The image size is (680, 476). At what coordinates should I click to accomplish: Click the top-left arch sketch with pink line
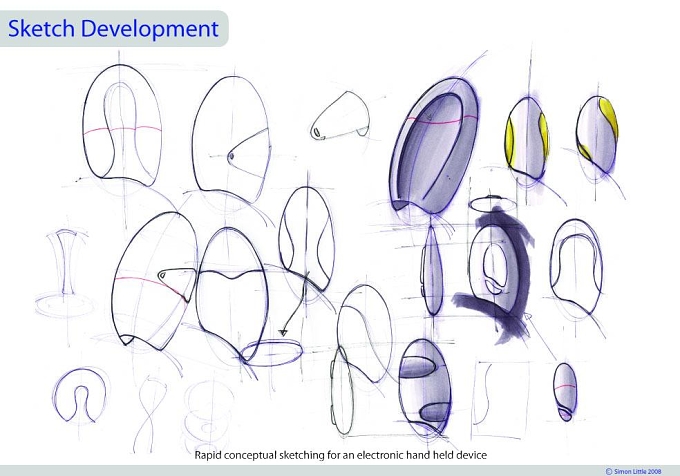pos(122,125)
